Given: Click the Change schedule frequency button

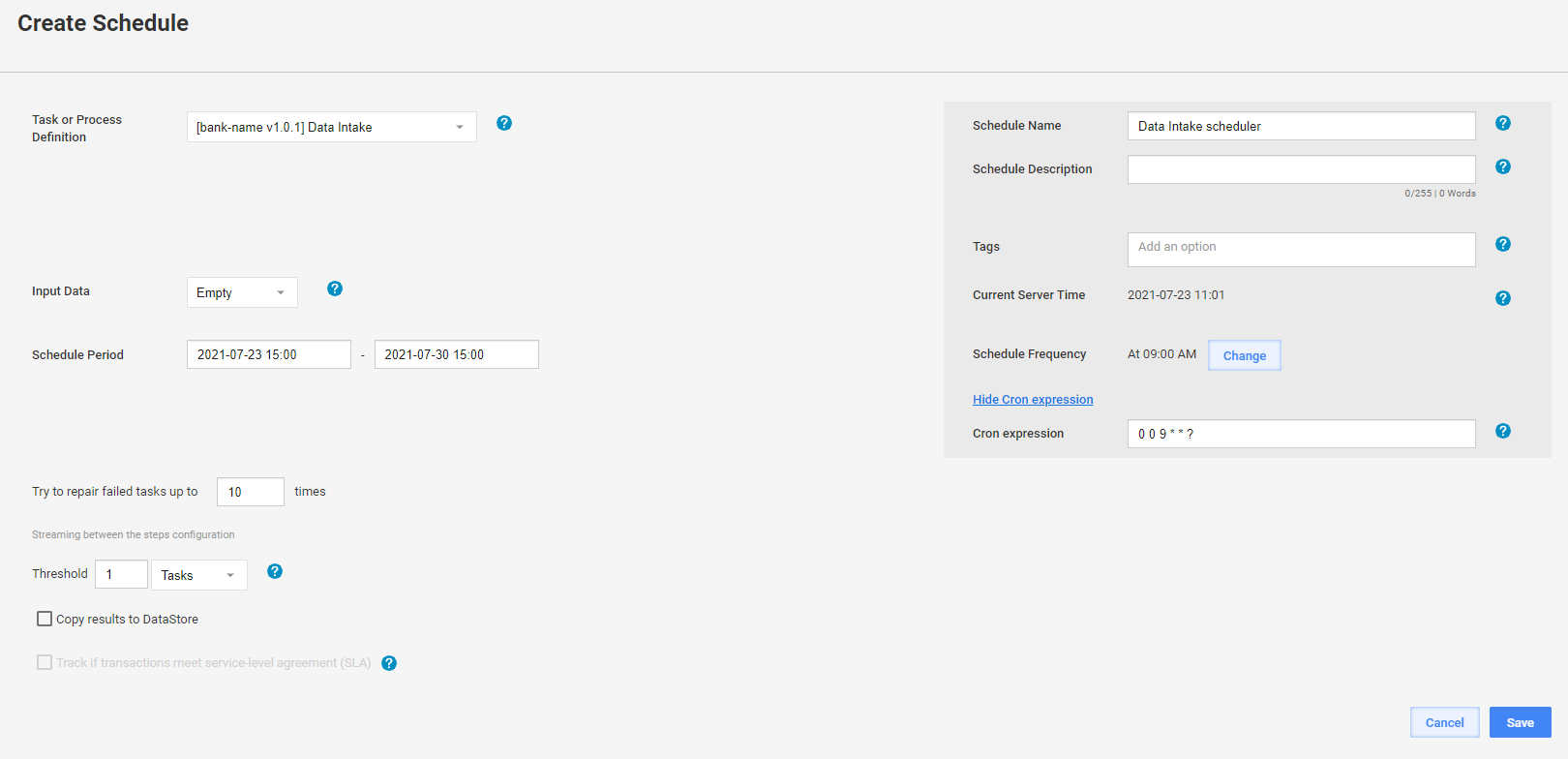Looking at the screenshot, I should click(1245, 355).
